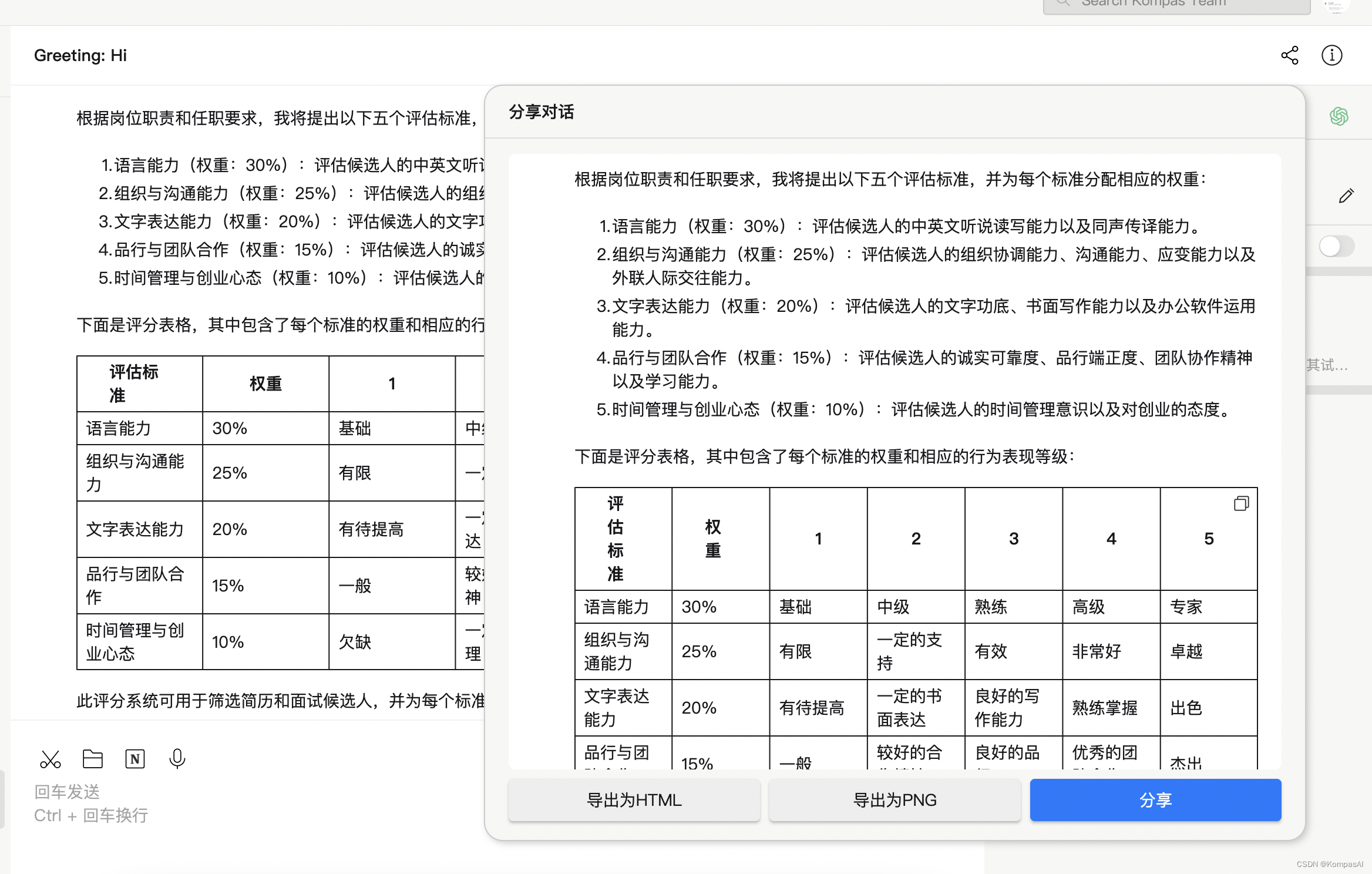The width and height of the screenshot is (1372, 874).
Task: Click the truncated 其试… text in right panel
Action: pos(1327,365)
